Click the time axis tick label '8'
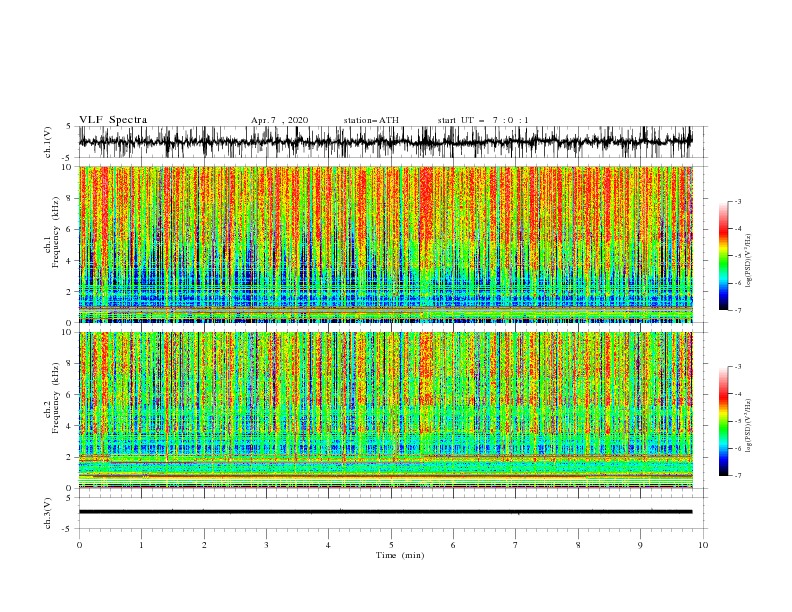The height and width of the screenshot is (612, 792). click(x=578, y=545)
